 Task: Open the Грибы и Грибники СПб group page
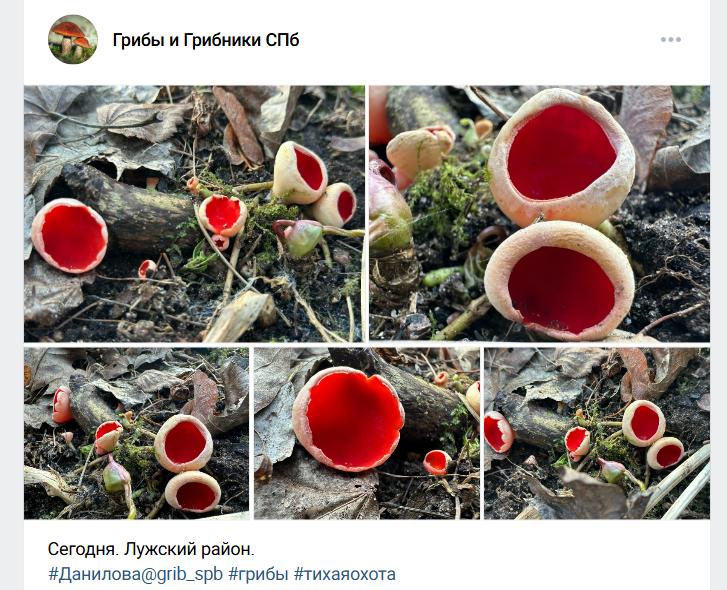tap(206, 40)
